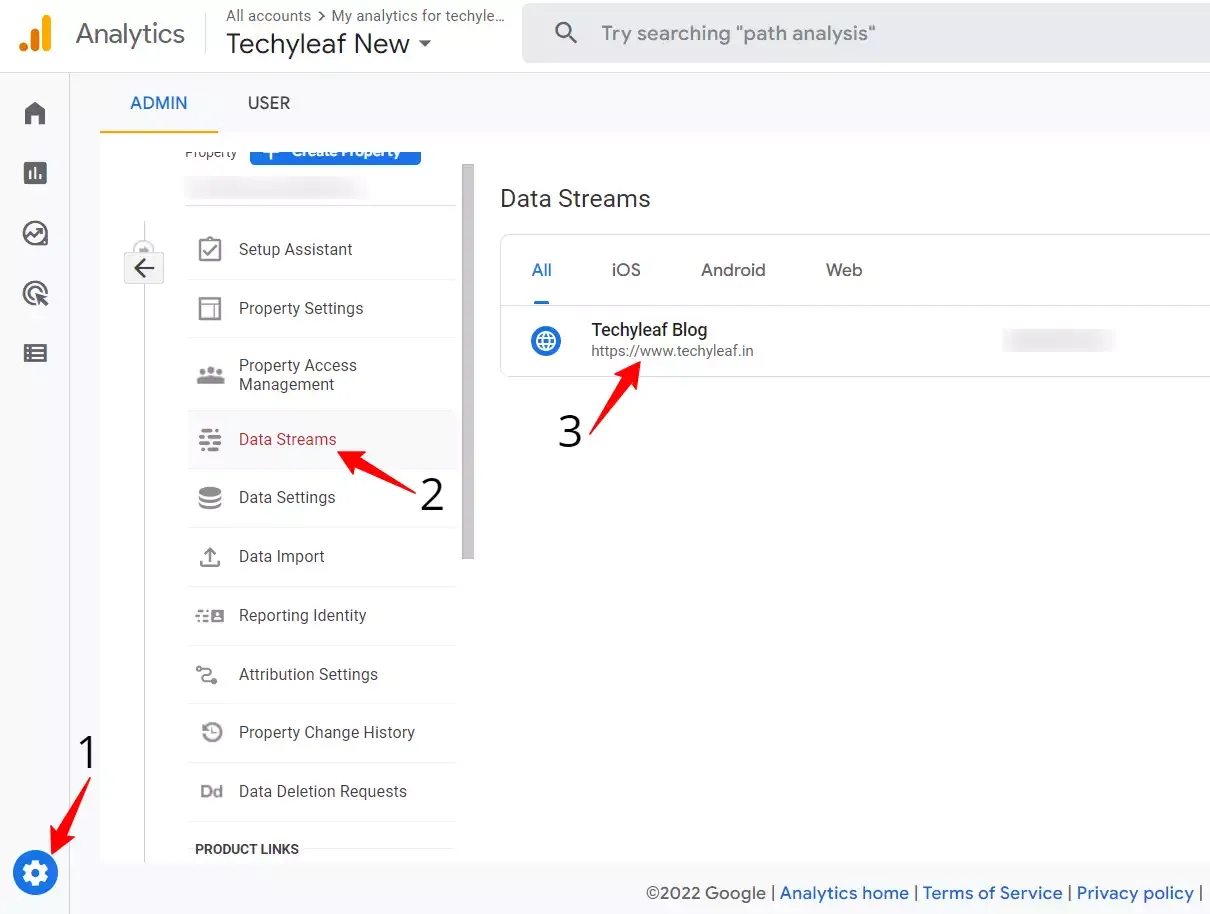
Task: Click the Property Settings layout icon
Action: pos(210,308)
